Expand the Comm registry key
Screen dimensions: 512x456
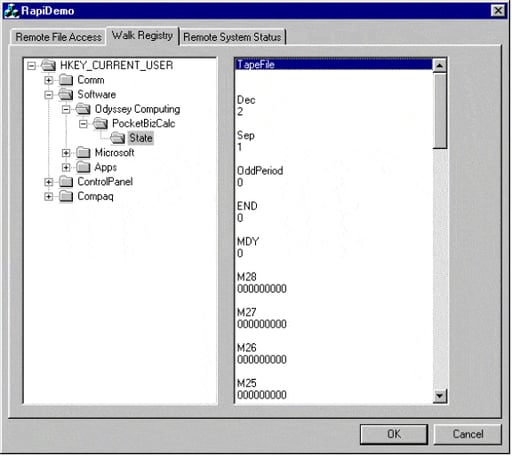point(49,80)
